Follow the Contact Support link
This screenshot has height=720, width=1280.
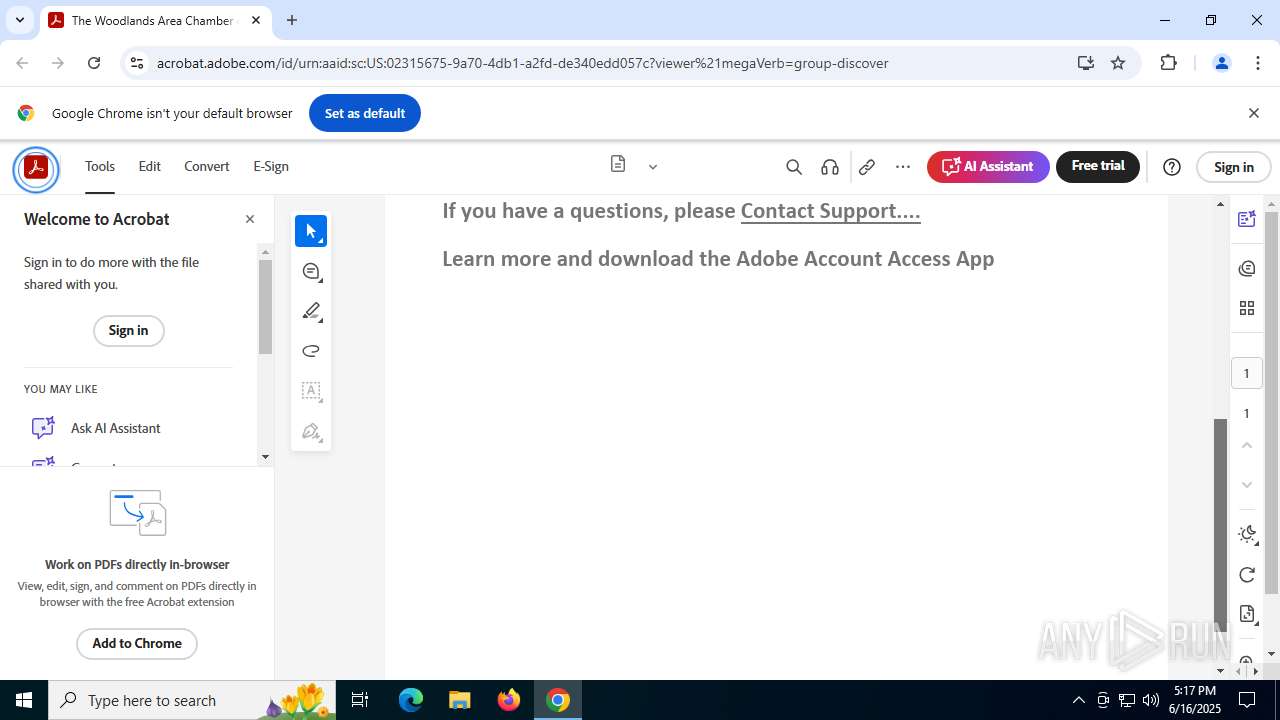830,211
